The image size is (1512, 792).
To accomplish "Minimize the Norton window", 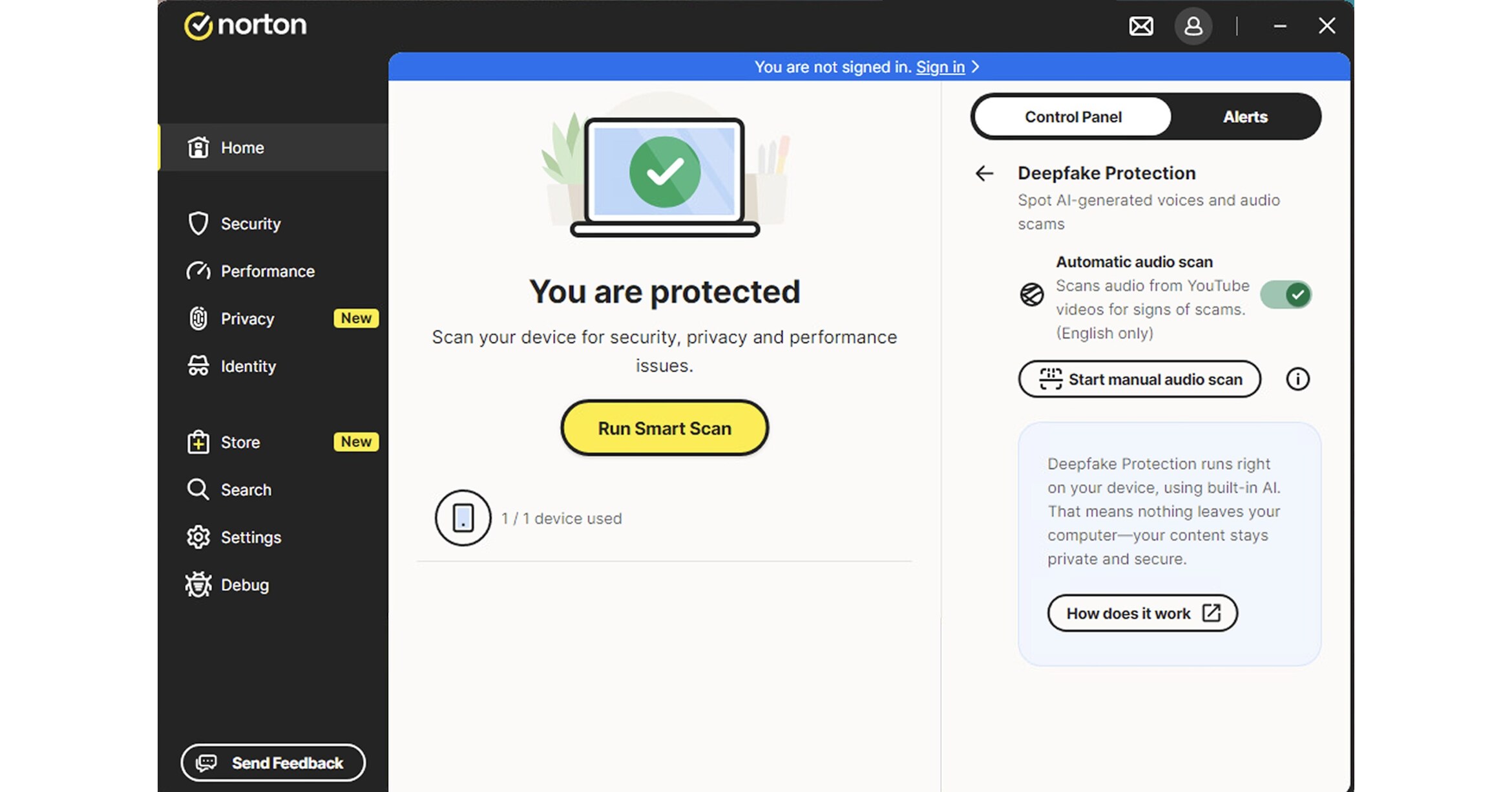I will coord(1279,27).
